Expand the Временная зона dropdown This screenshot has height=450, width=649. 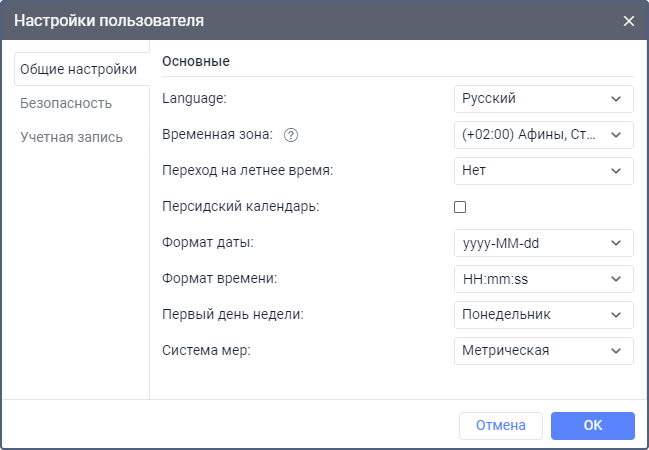point(543,135)
